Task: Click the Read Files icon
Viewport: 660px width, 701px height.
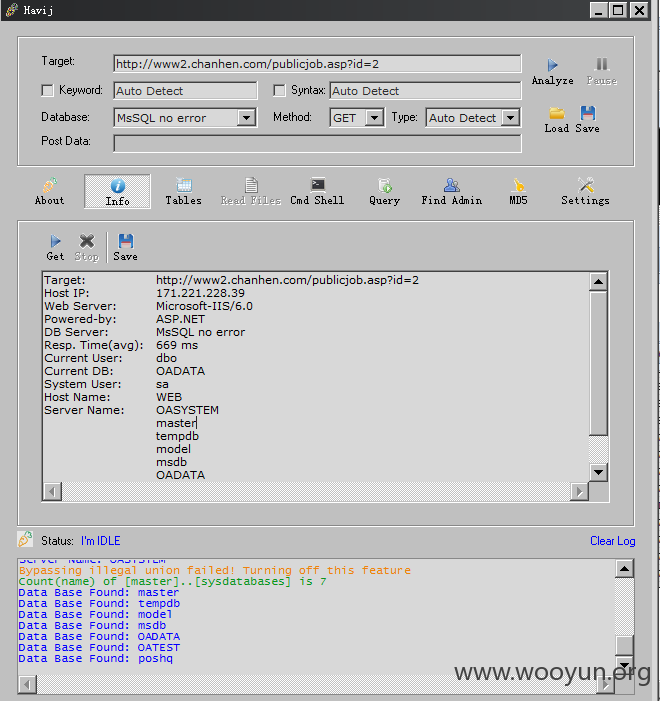Action: pyautogui.click(x=251, y=185)
